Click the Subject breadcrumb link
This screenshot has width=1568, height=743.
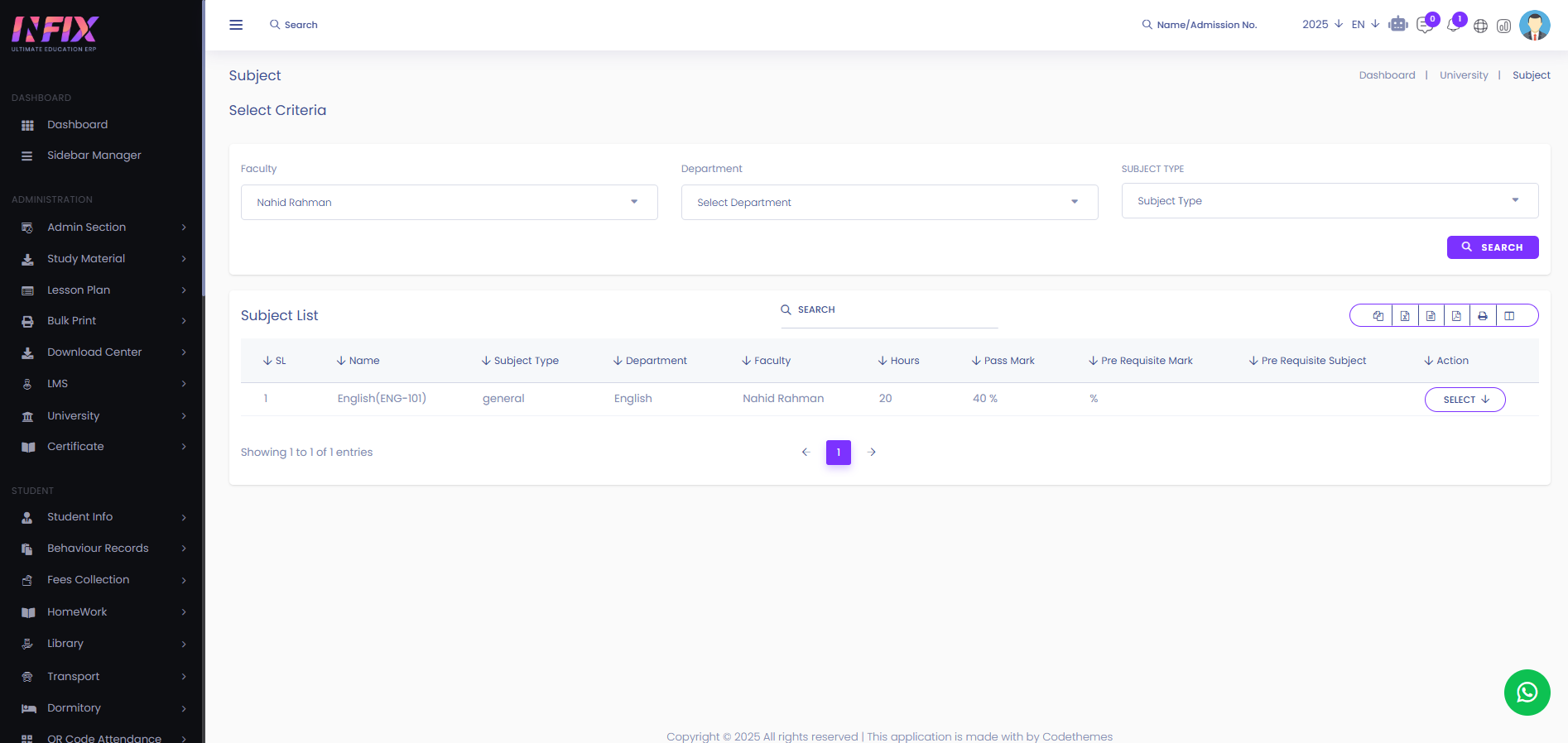pos(1531,75)
